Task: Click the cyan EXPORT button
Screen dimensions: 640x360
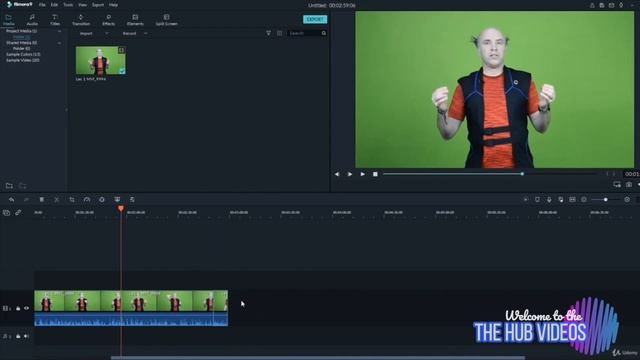Action: [315, 19]
